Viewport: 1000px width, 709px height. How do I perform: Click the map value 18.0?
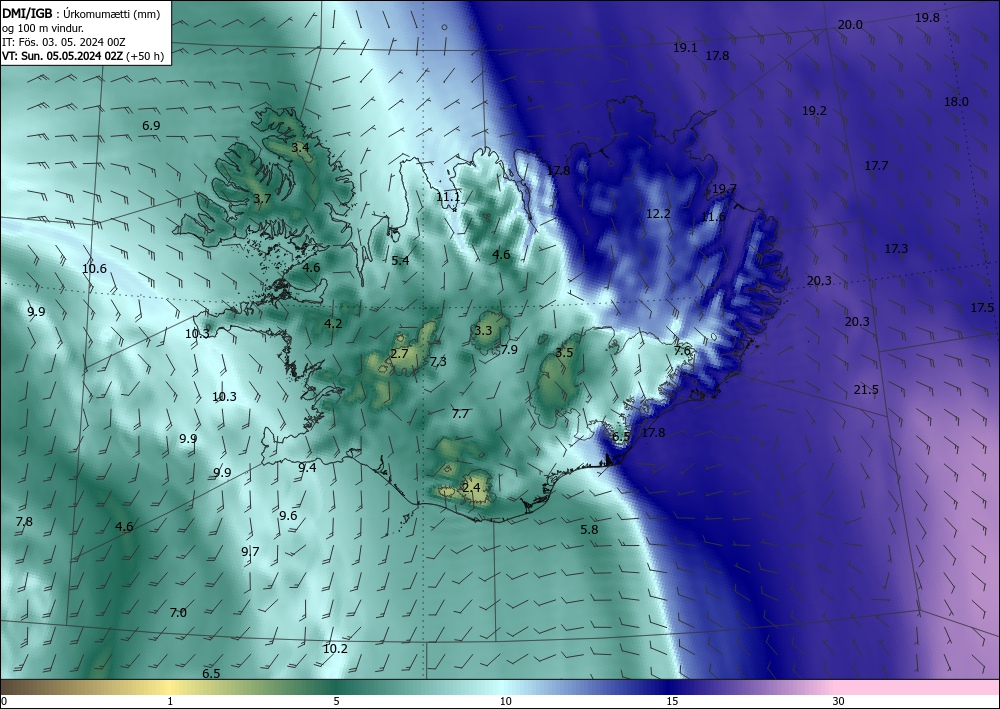[x=956, y=101]
